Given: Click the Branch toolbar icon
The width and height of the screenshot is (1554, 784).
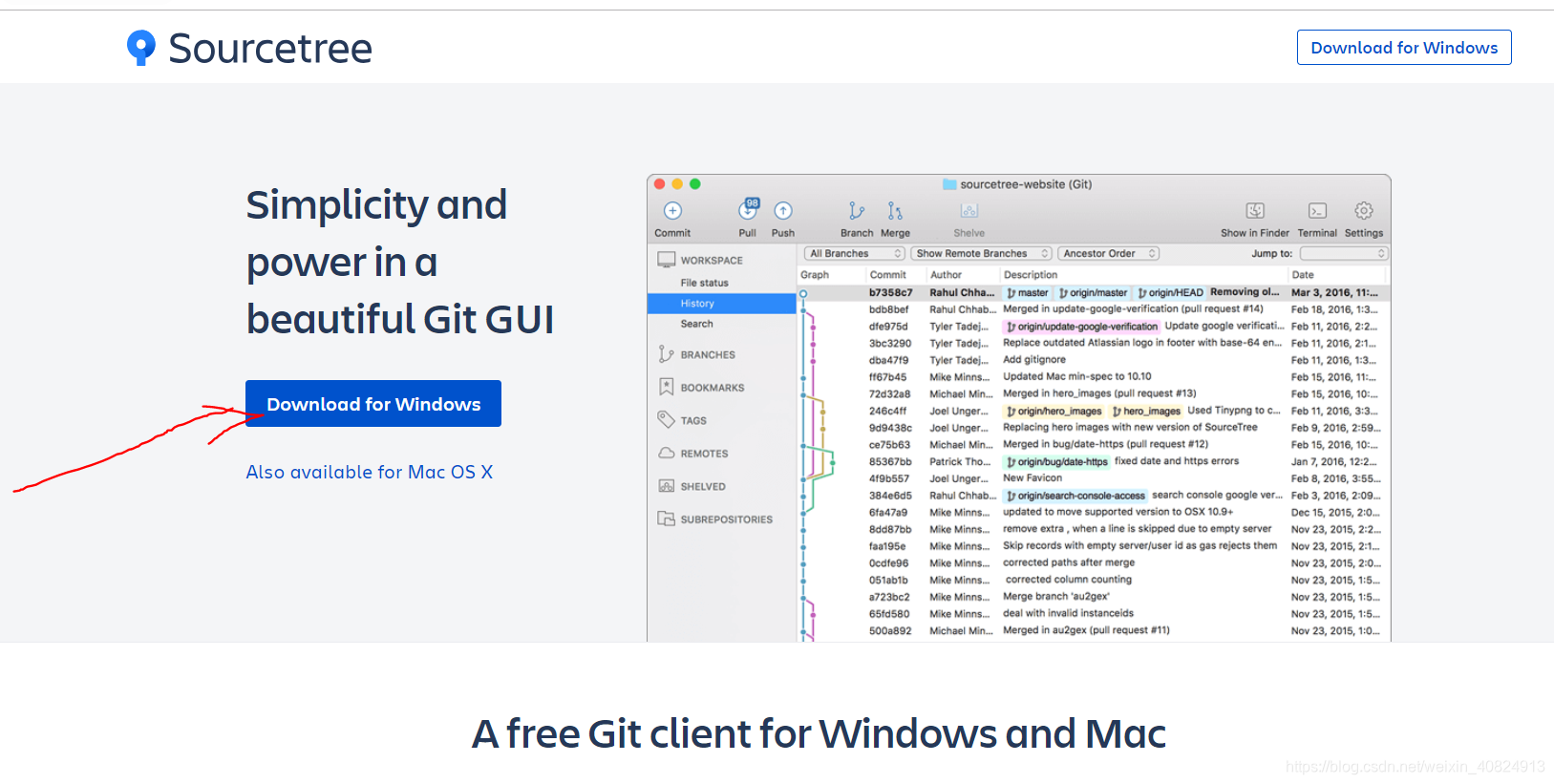Looking at the screenshot, I should [x=857, y=211].
